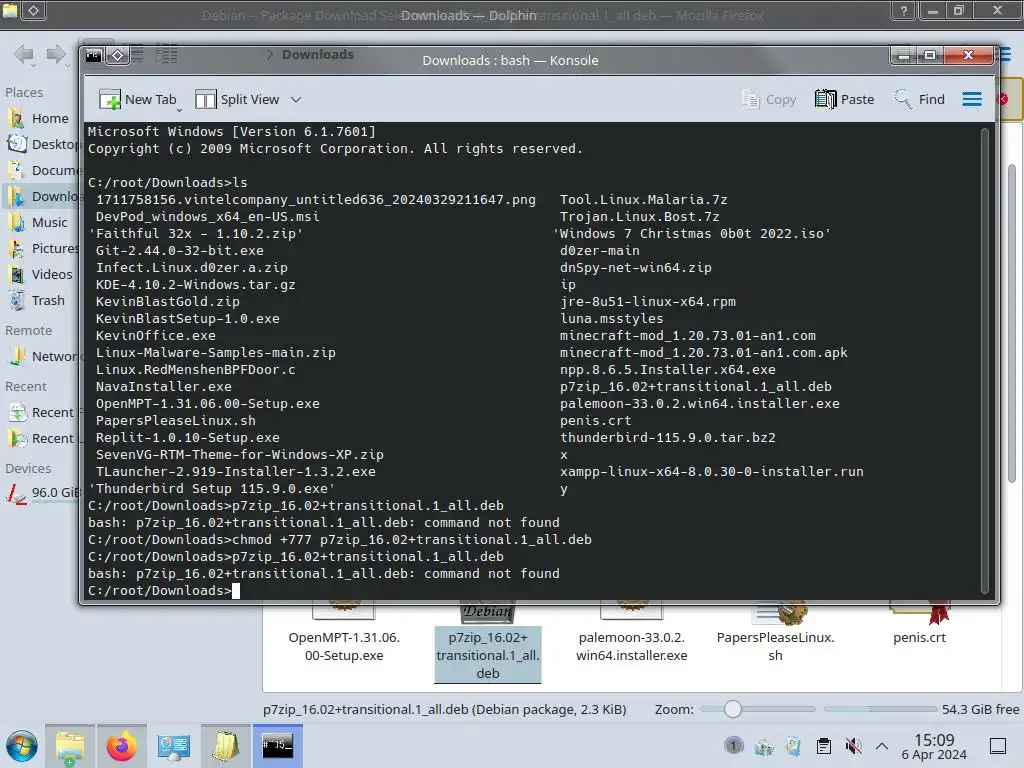The image size is (1024, 768).
Task: Click the Copy button in Konsole toolbar
Action: (x=769, y=99)
